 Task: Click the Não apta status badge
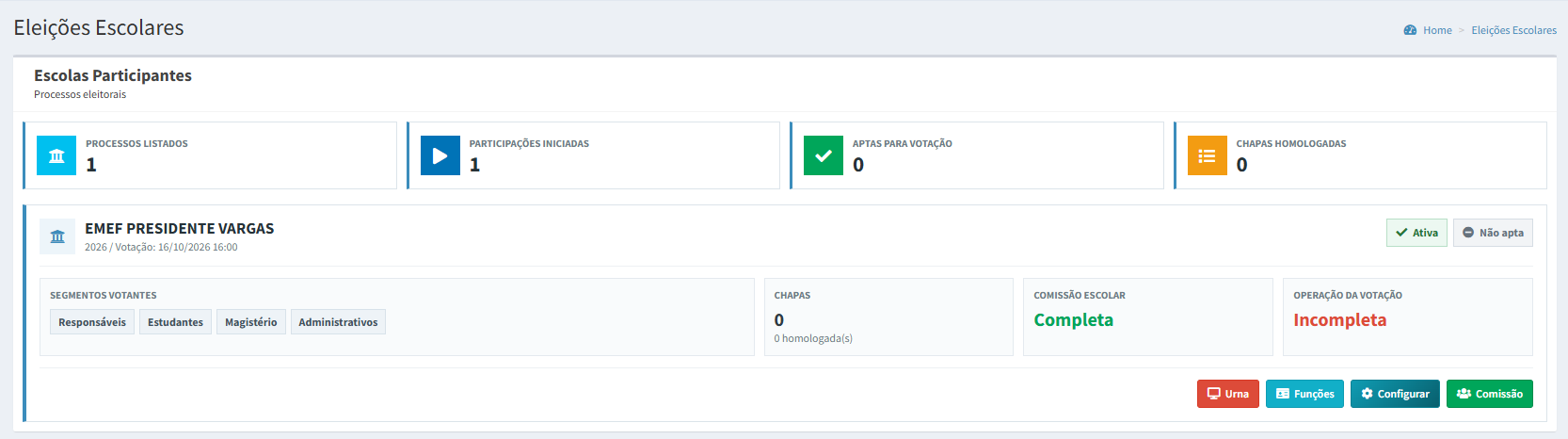1493,233
